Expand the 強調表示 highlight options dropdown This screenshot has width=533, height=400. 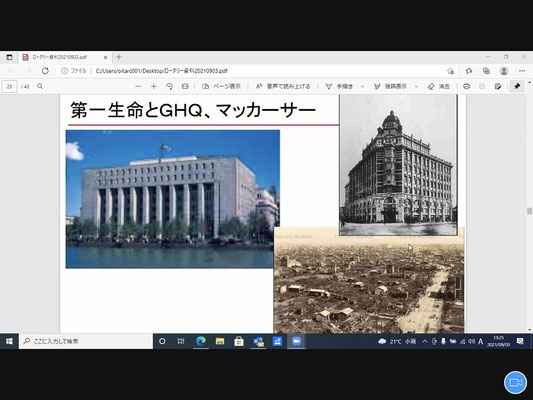416,87
